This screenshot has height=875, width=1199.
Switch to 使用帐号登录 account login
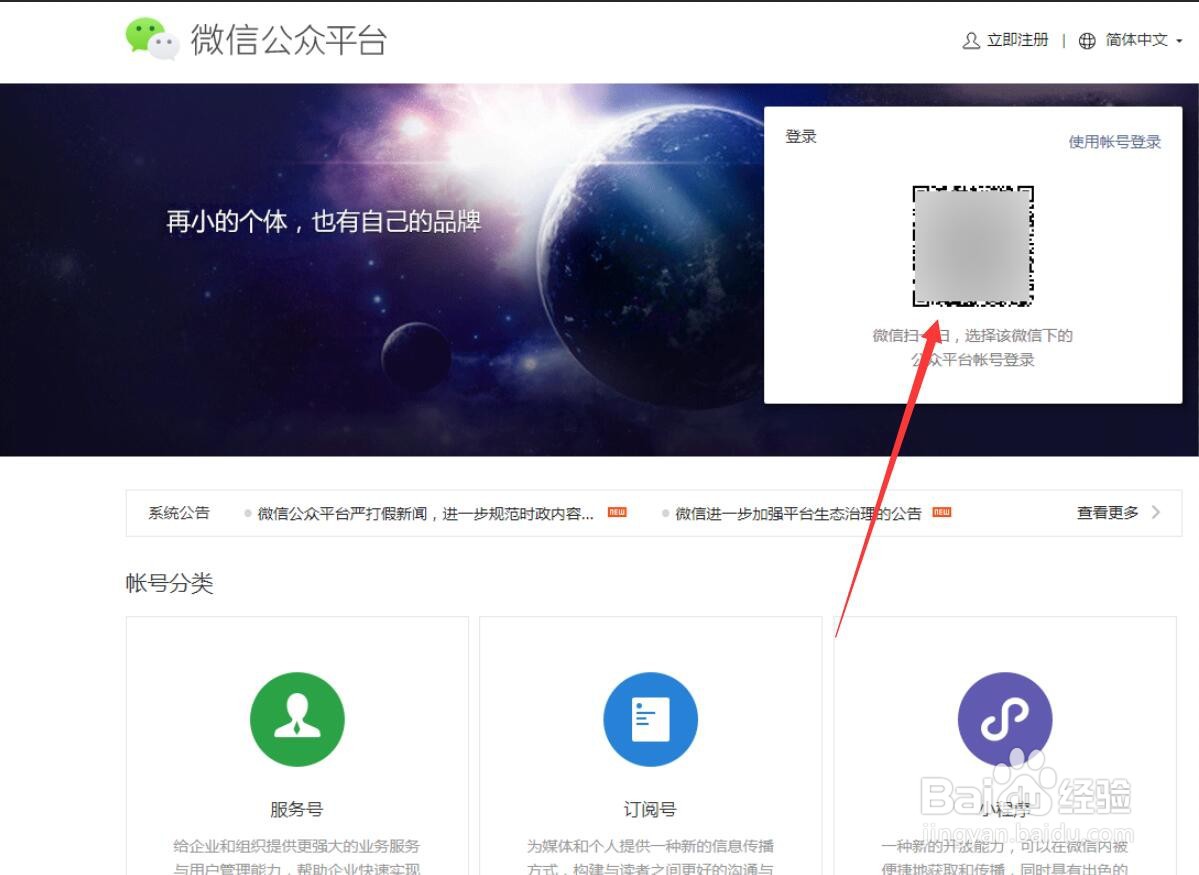[1113, 141]
